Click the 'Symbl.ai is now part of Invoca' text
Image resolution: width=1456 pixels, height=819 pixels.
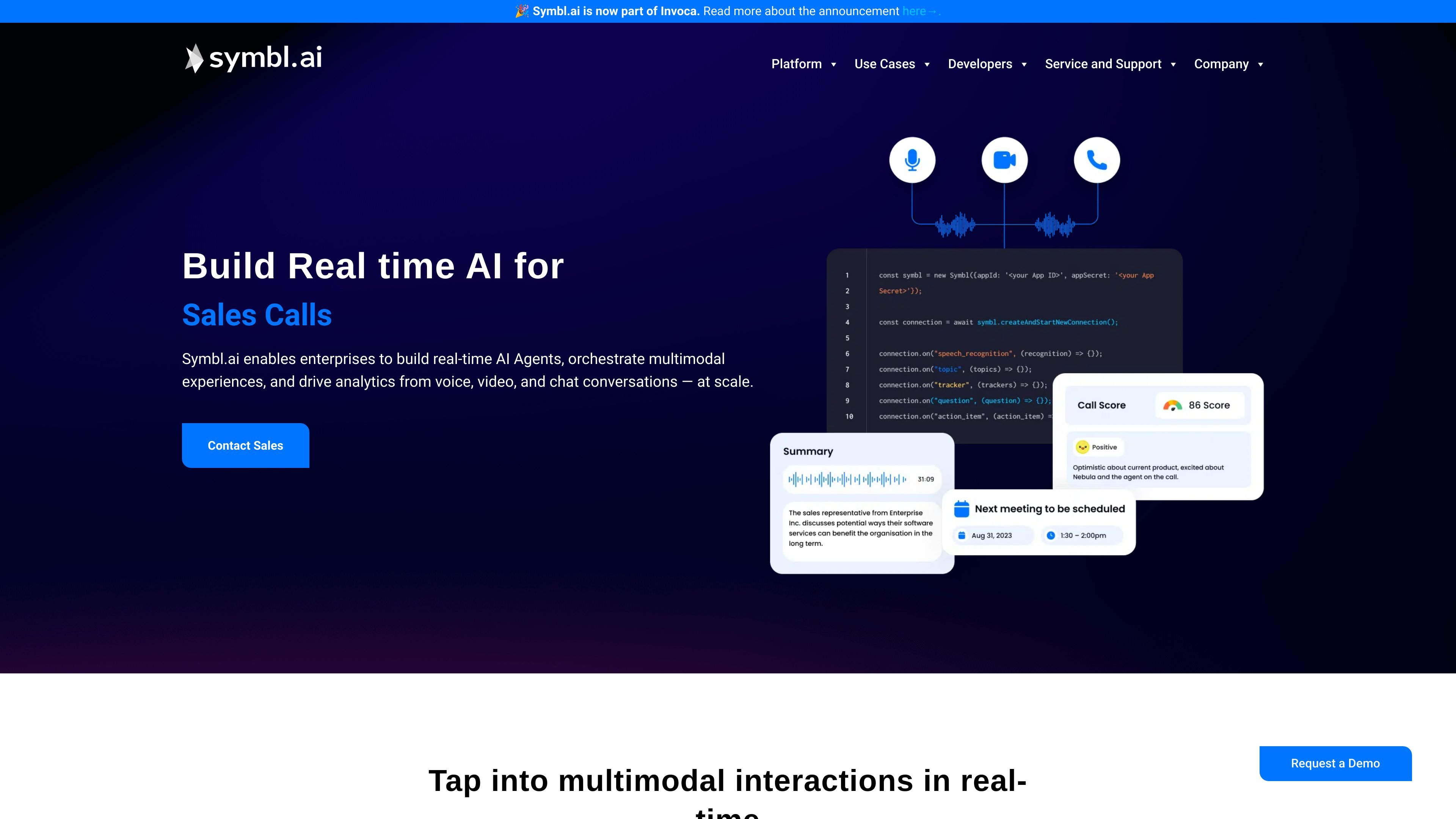616,11
